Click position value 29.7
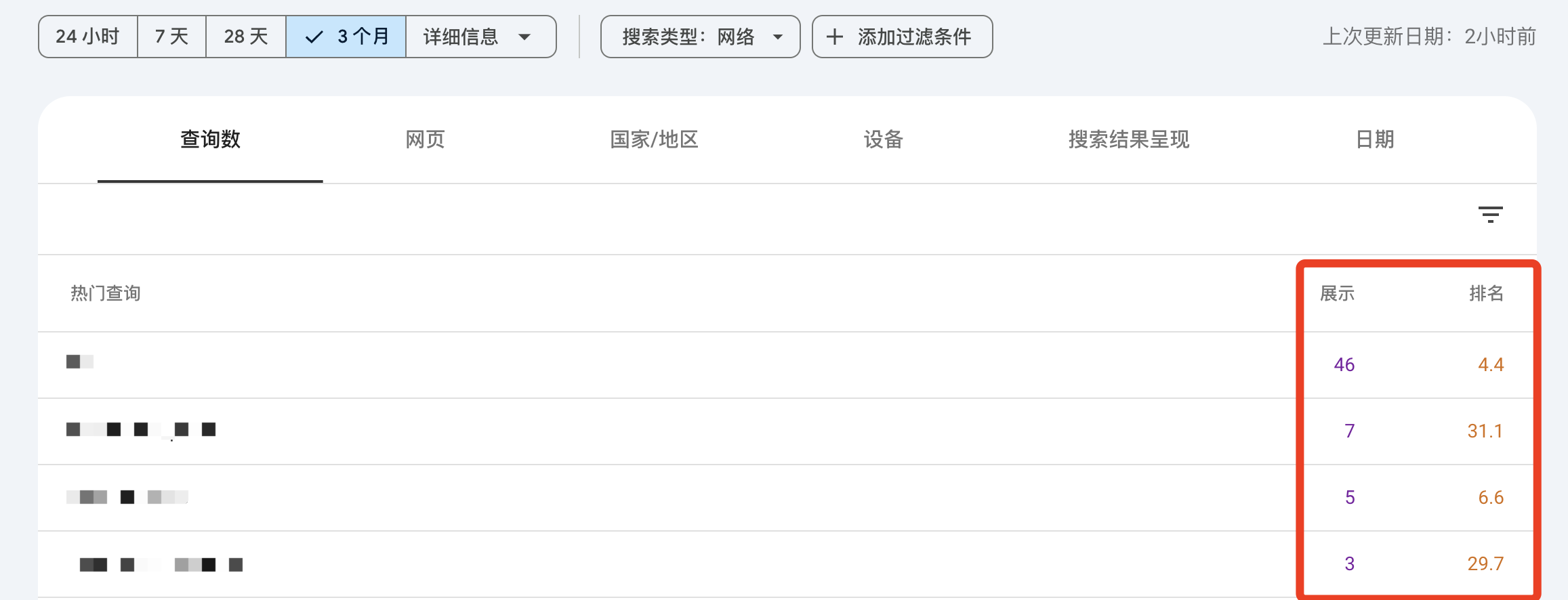The height and width of the screenshot is (600, 1568). coord(1485,564)
